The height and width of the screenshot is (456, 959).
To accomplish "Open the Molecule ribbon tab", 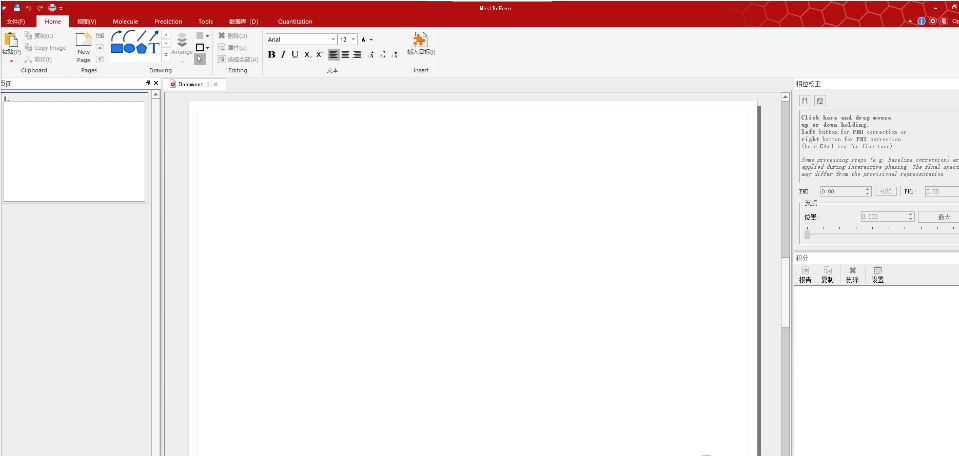I will 125,21.
